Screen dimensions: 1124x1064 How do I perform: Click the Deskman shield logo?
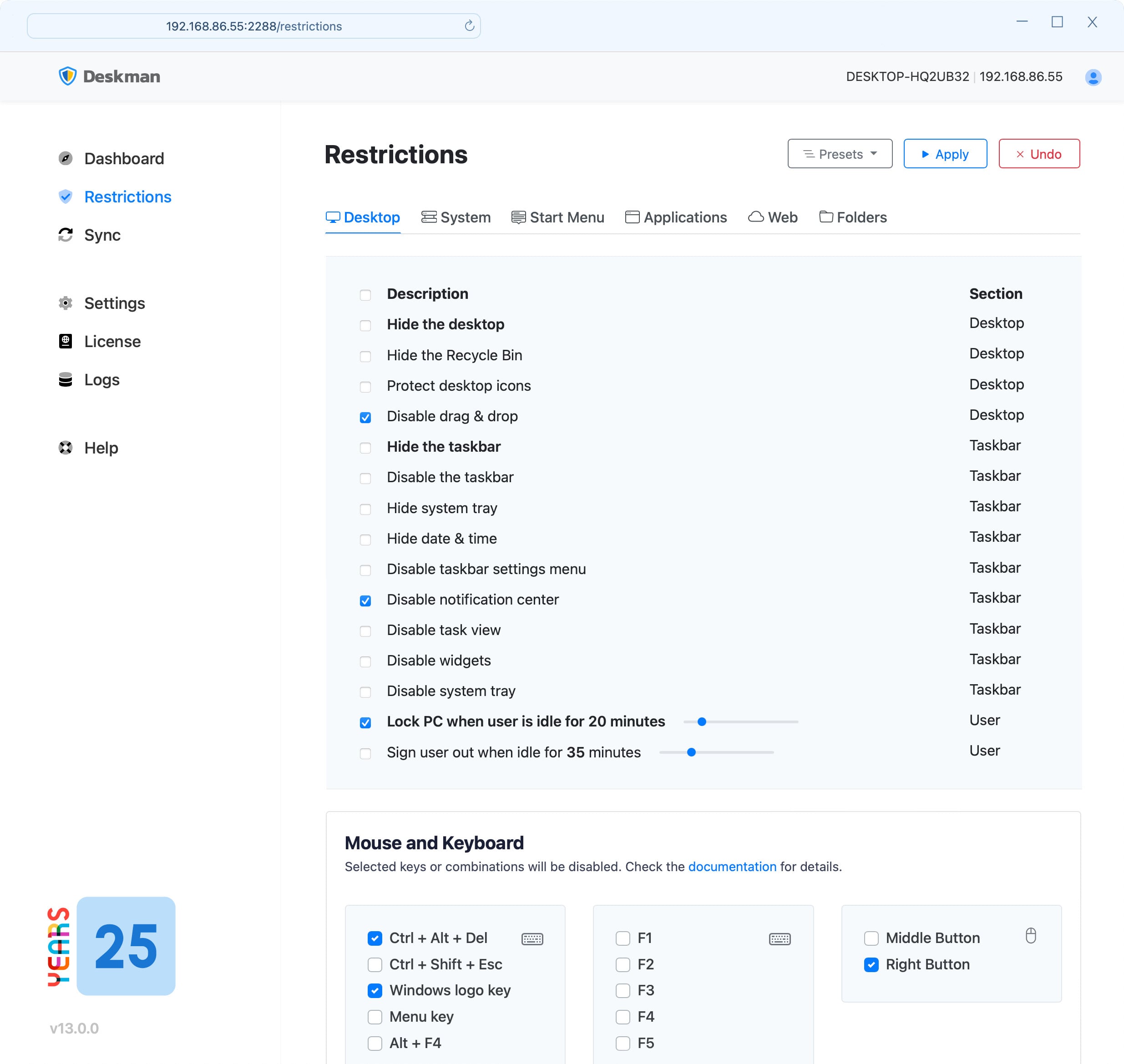(x=67, y=76)
